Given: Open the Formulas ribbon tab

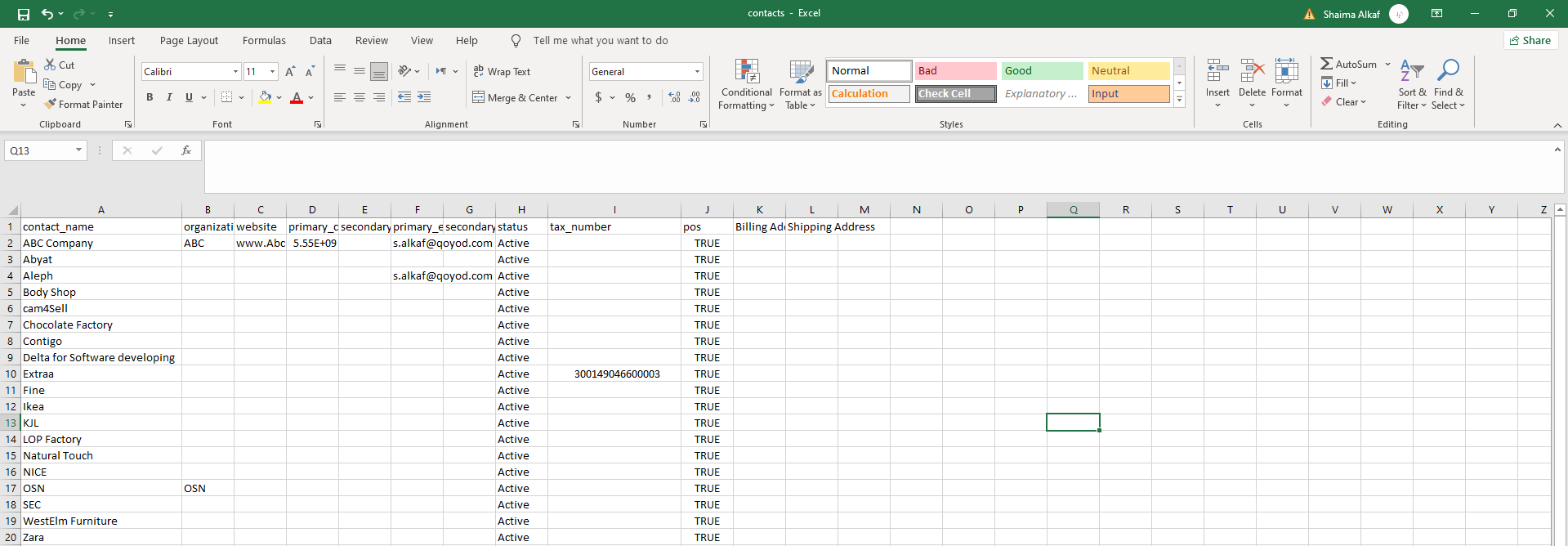Looking at the screenshot, I should point(264,41).
